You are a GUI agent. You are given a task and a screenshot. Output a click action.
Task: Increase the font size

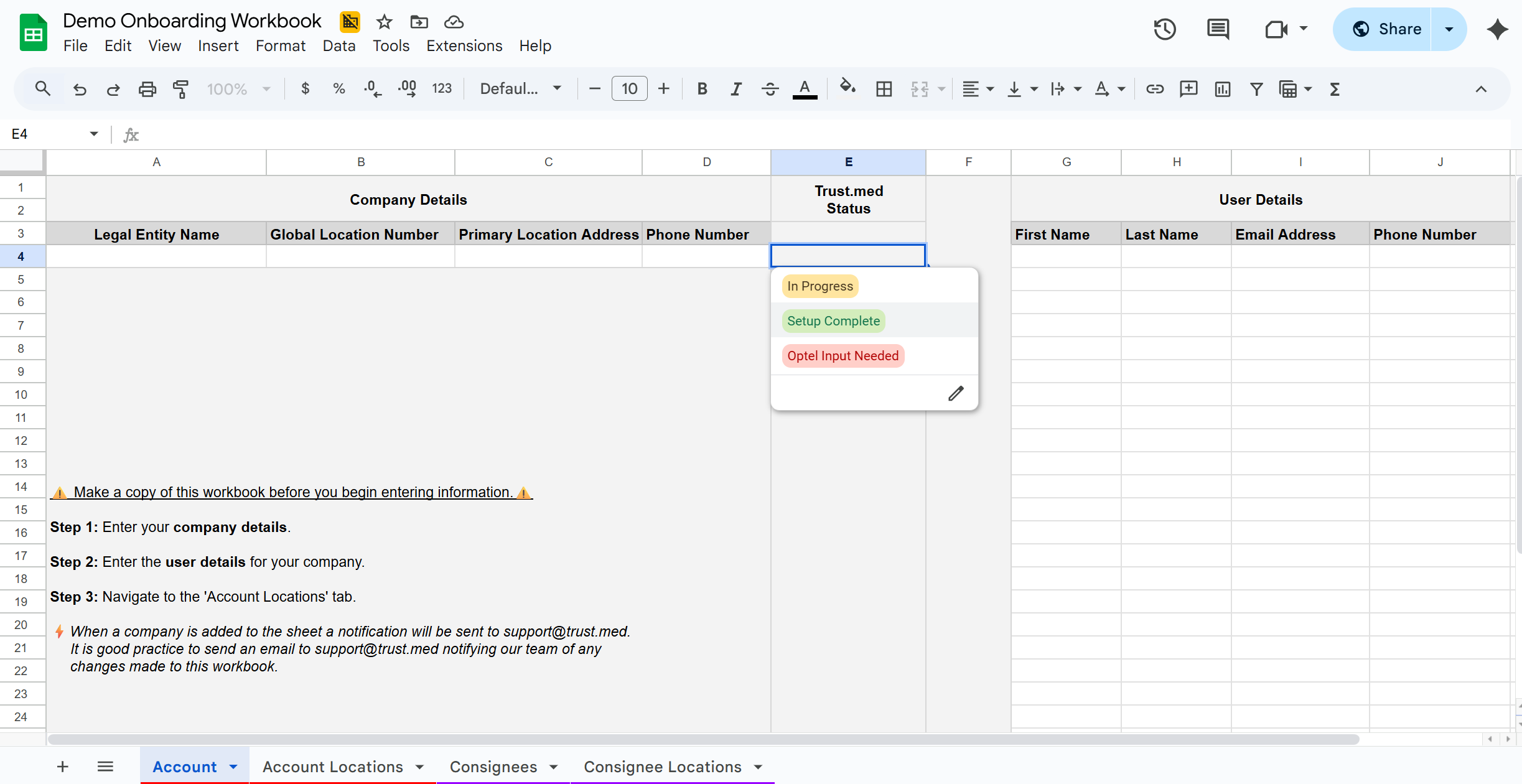pos(664,89)
